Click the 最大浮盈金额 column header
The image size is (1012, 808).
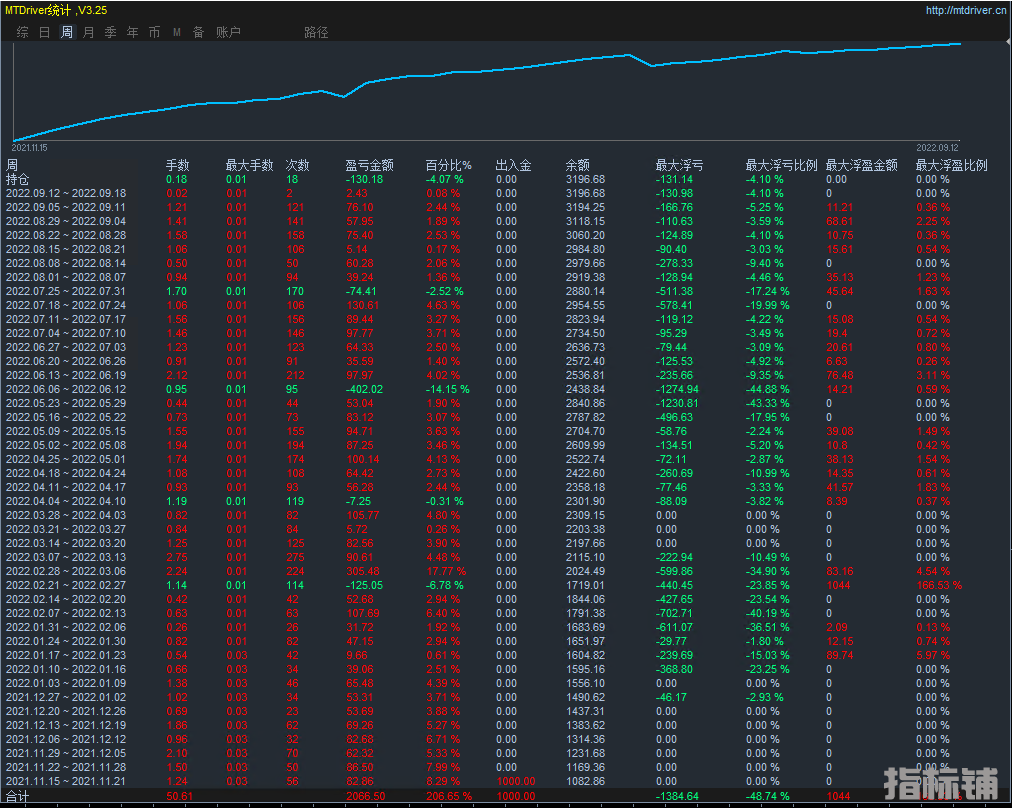click(x=862, y=165)
